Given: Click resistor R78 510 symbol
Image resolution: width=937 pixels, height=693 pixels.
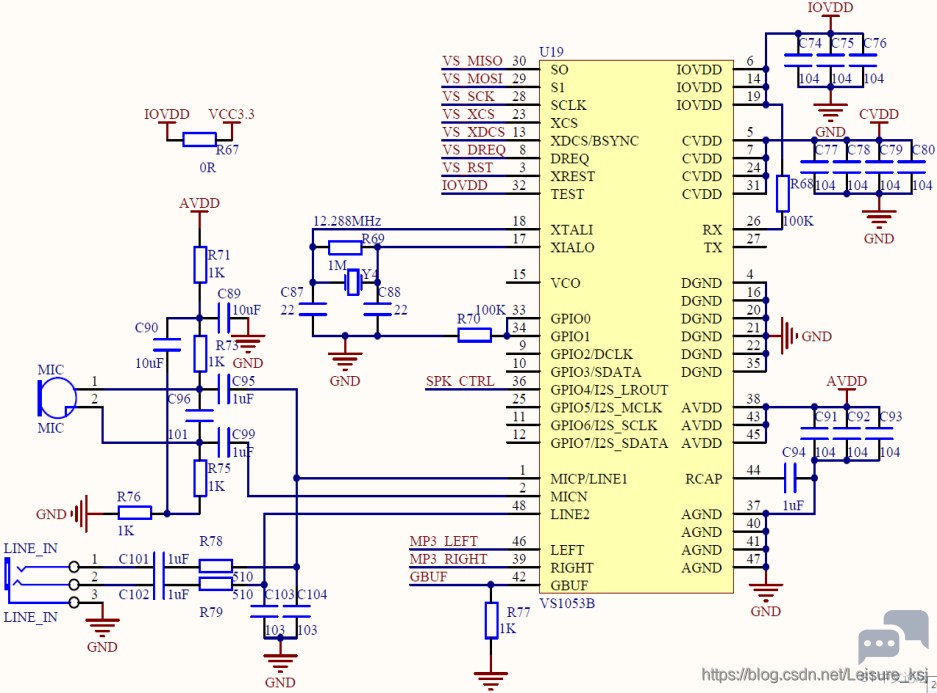Looking at the screenshot, I should click(x=215, y=566).
